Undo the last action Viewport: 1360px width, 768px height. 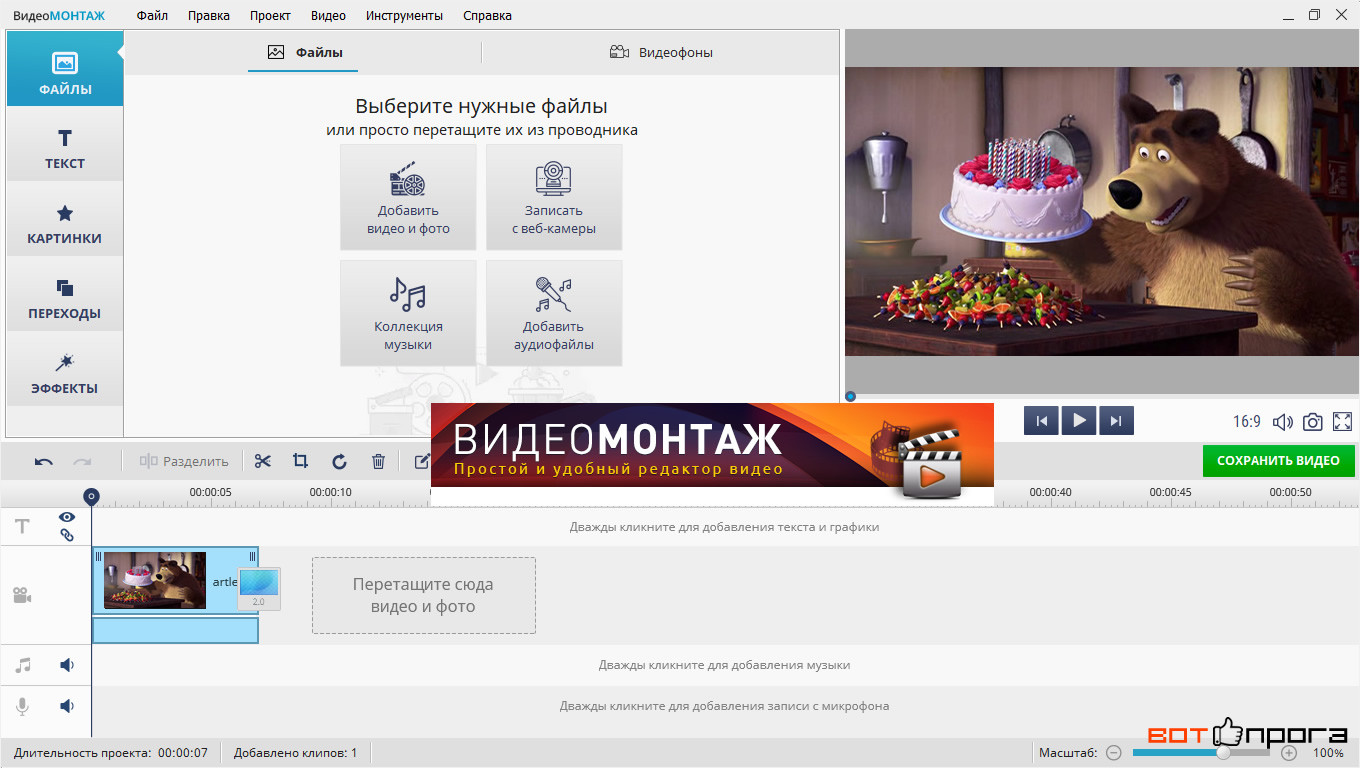click(44, 461)
